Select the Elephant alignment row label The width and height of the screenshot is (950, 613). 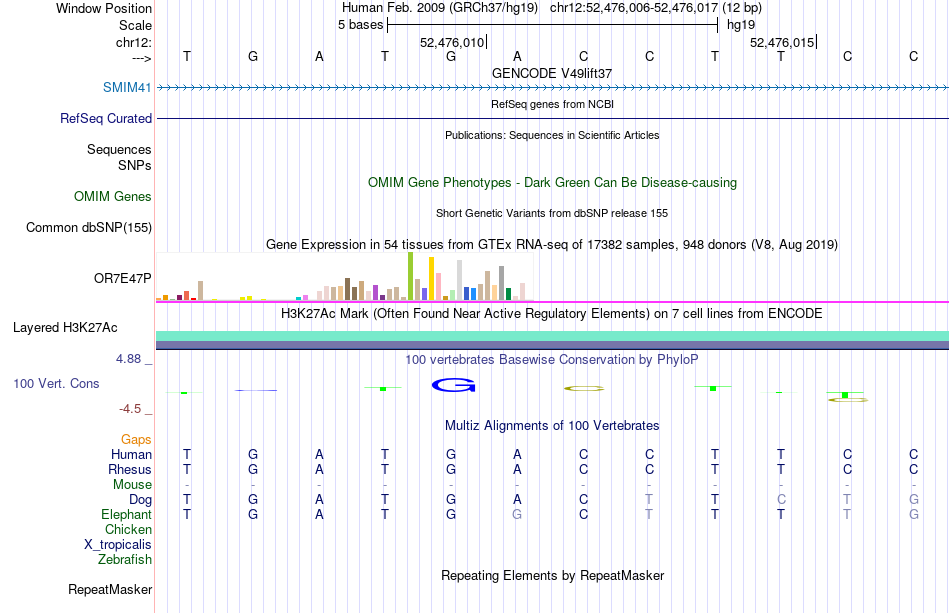click(x=126, y=514)
